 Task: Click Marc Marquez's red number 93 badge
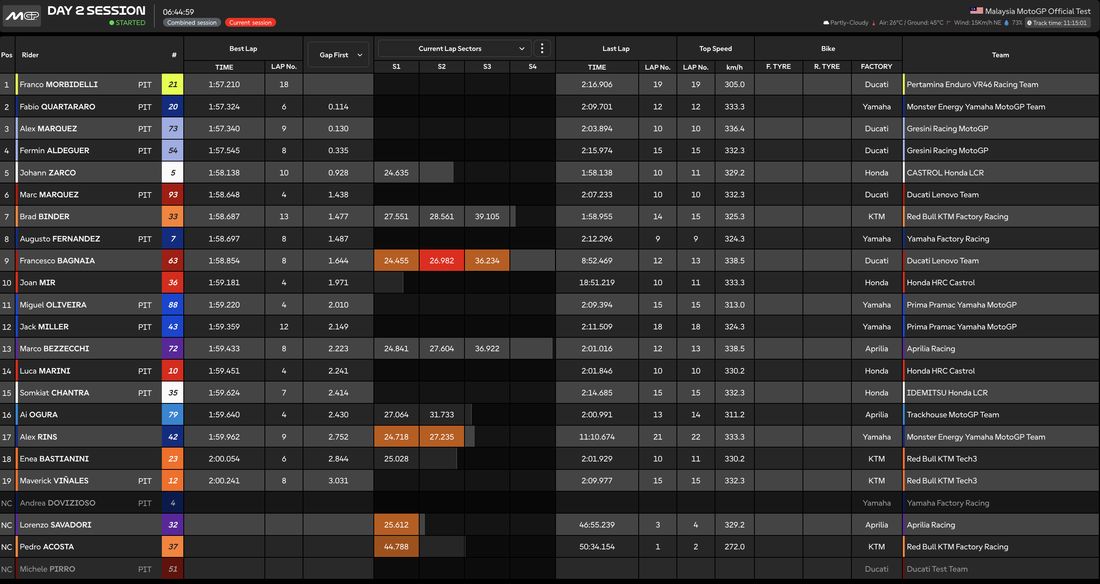point(173,194)
